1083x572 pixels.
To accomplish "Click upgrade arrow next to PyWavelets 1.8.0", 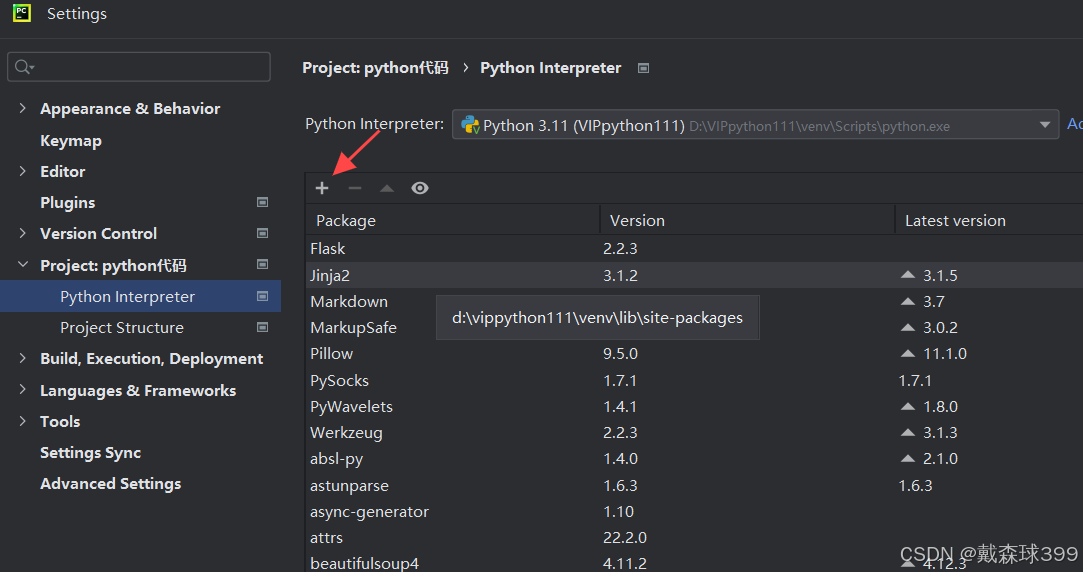I will tap(908, 407).
